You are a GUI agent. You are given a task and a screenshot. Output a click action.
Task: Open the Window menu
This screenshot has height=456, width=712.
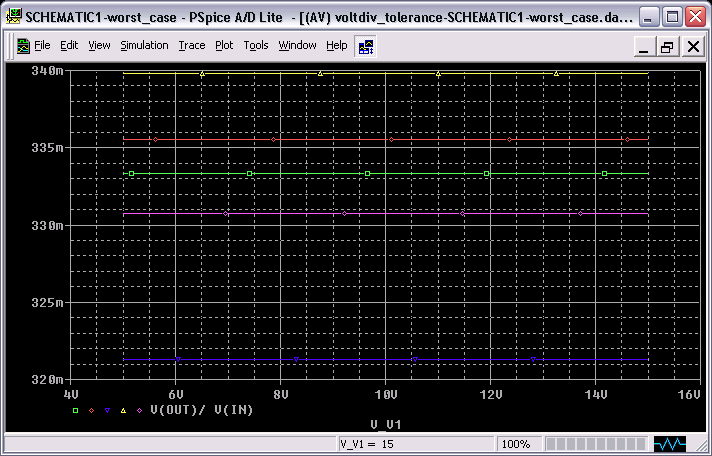click(x=297, y=46)
